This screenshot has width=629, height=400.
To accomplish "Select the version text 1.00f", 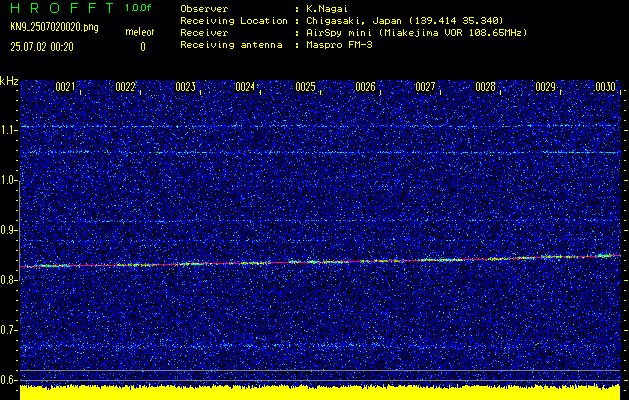I will click(138, 8).
